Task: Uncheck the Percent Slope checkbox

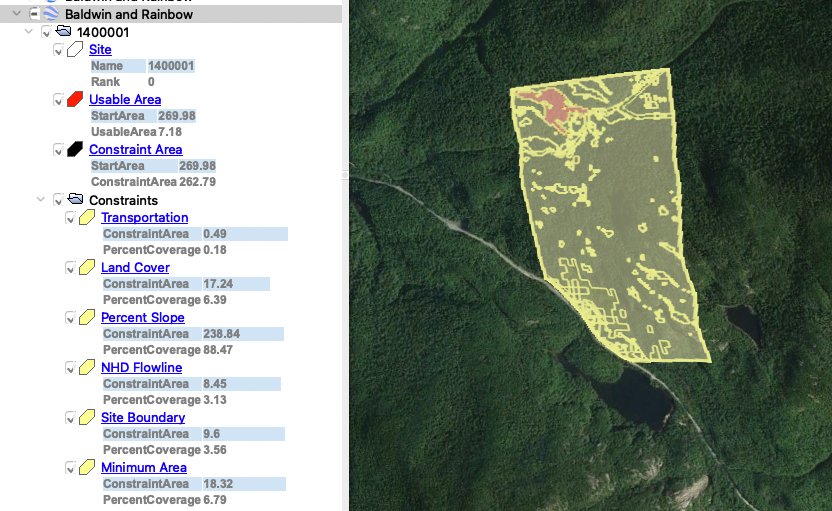Action: [x=71, y=317]
